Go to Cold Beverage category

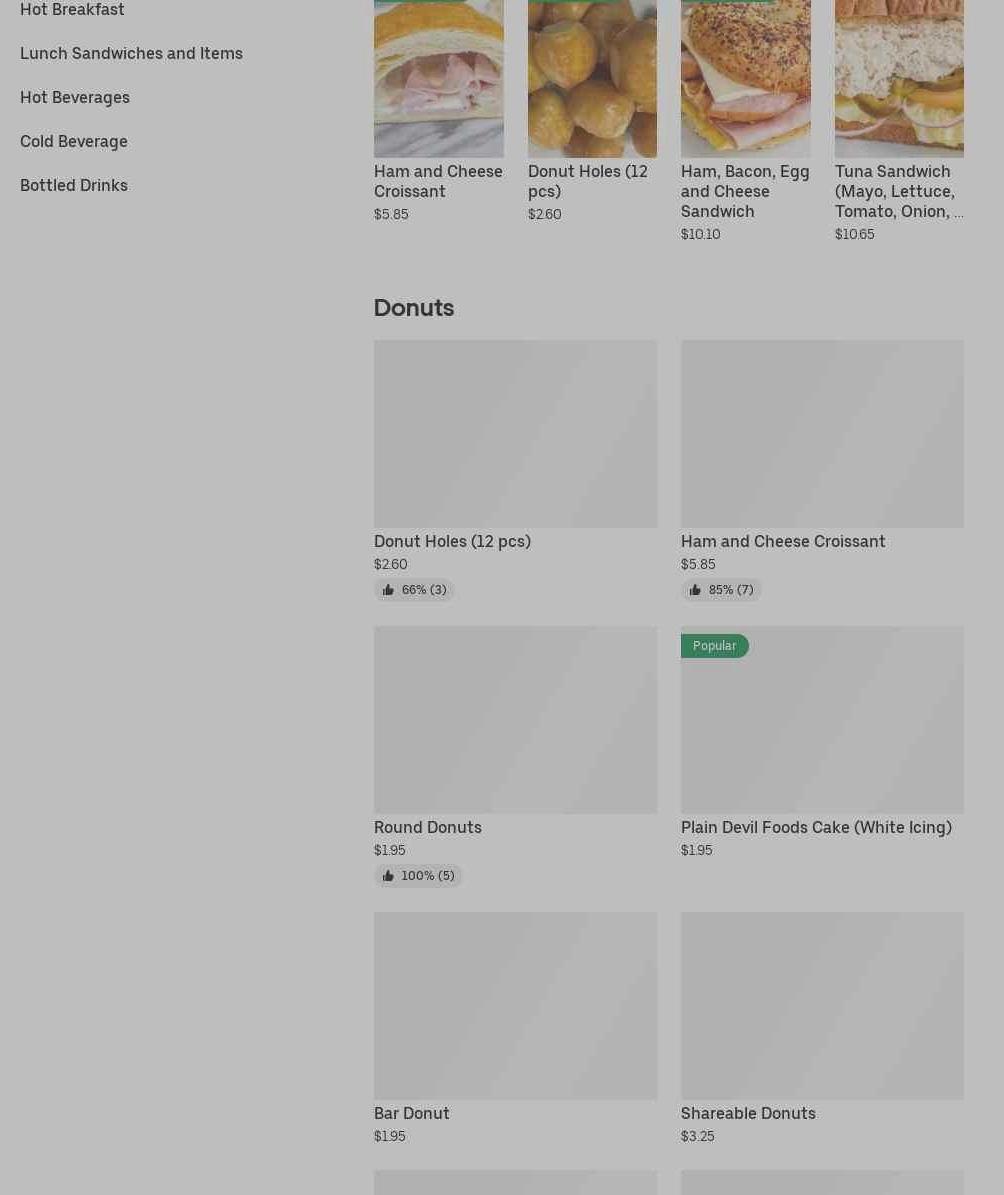74,142
